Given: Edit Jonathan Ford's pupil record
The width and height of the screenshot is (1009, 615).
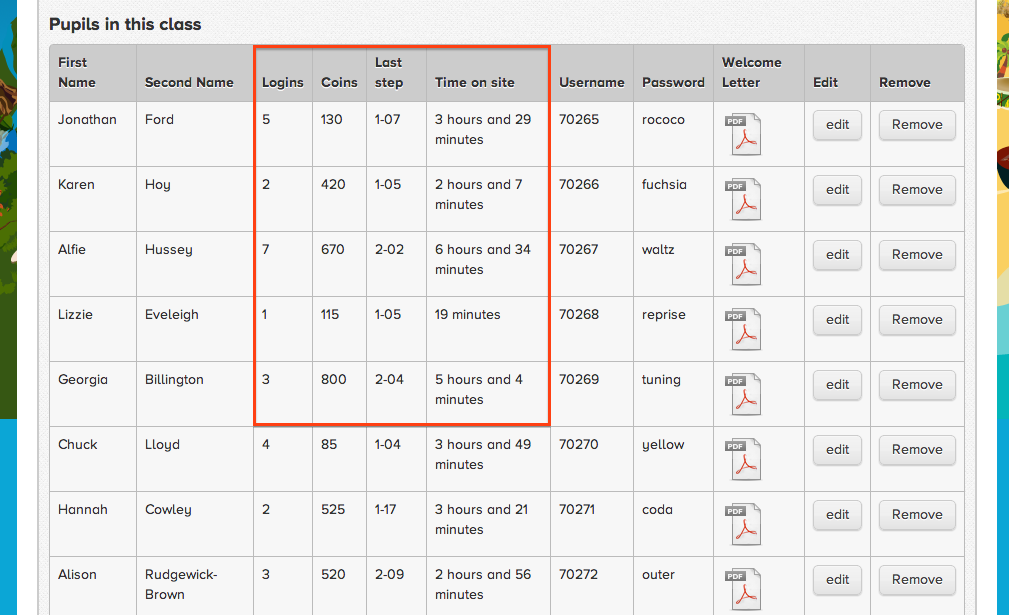Looking at the screenshot, I should click(837, 125).
